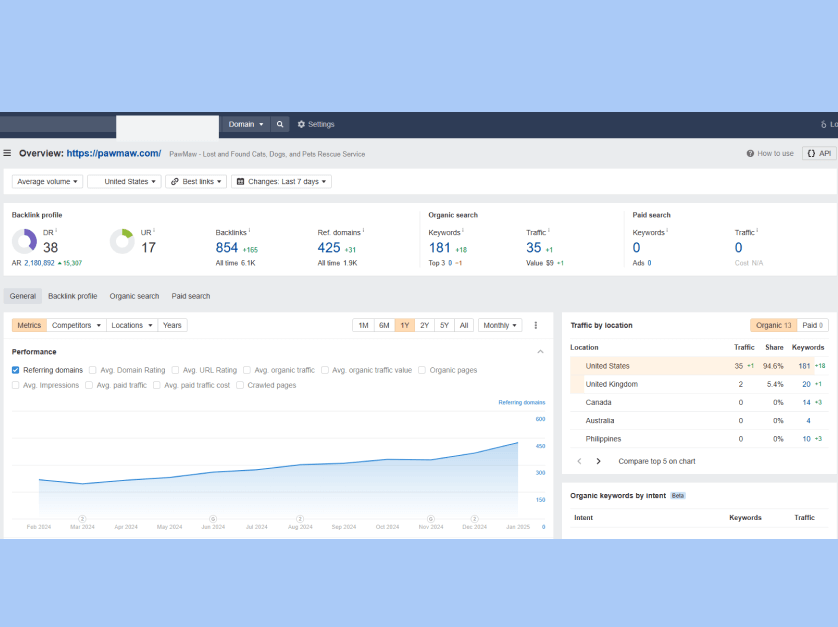
Task: Click the Backlinks count 854 link
Action: point(227,247)
